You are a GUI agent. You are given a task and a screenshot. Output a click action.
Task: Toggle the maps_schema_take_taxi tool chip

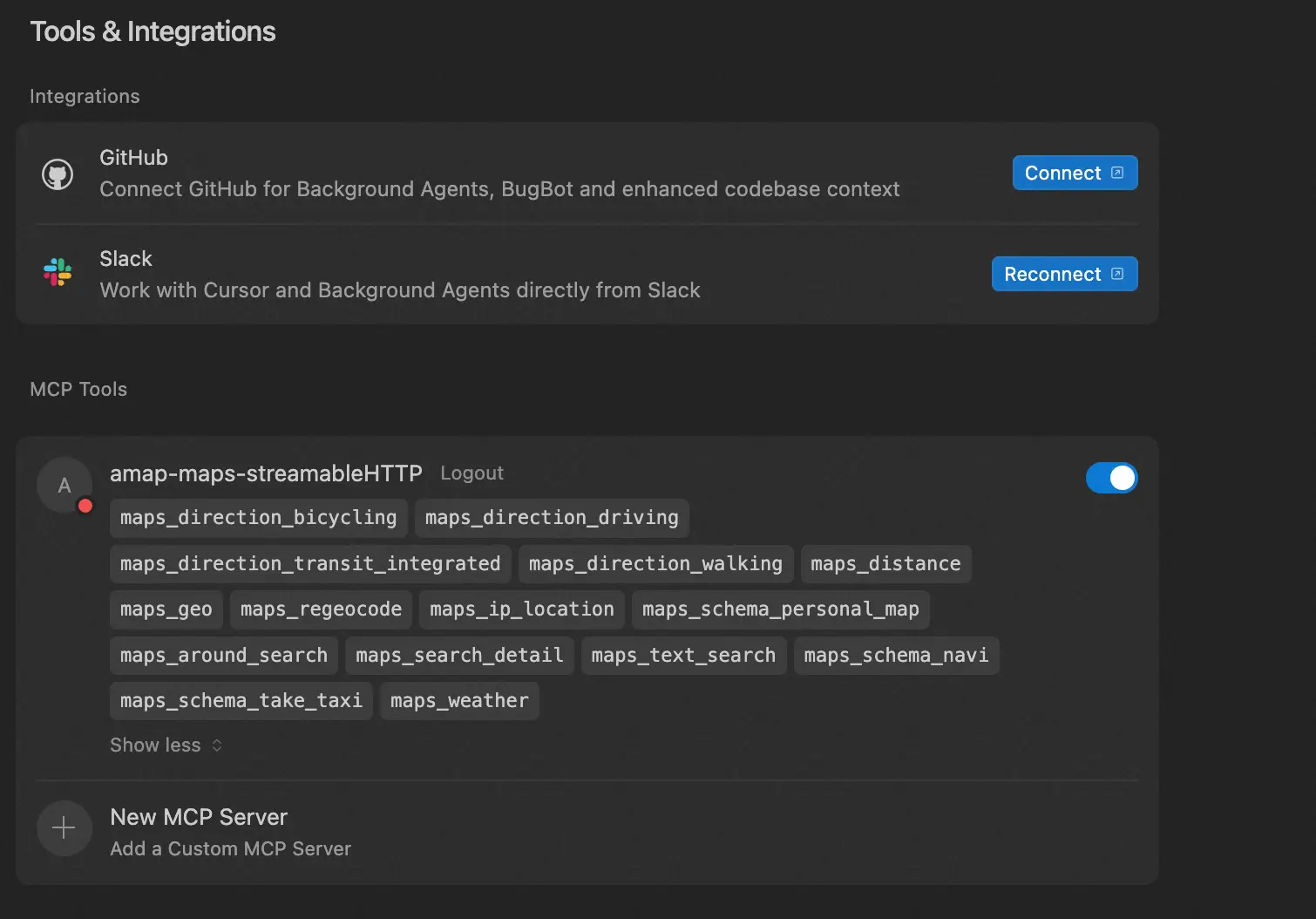pyautogui.click(x=241, y=701)
